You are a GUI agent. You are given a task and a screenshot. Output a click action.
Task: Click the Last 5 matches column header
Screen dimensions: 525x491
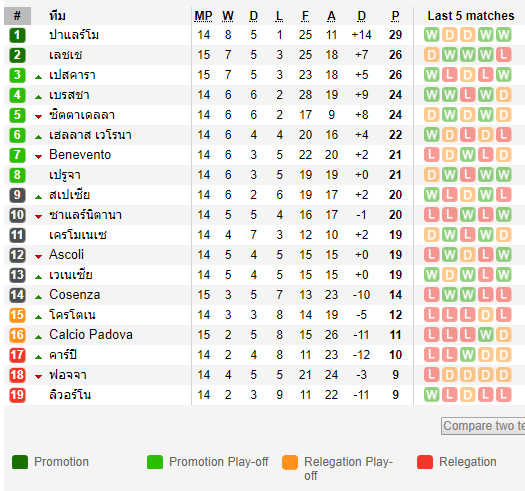click(471, 16)
